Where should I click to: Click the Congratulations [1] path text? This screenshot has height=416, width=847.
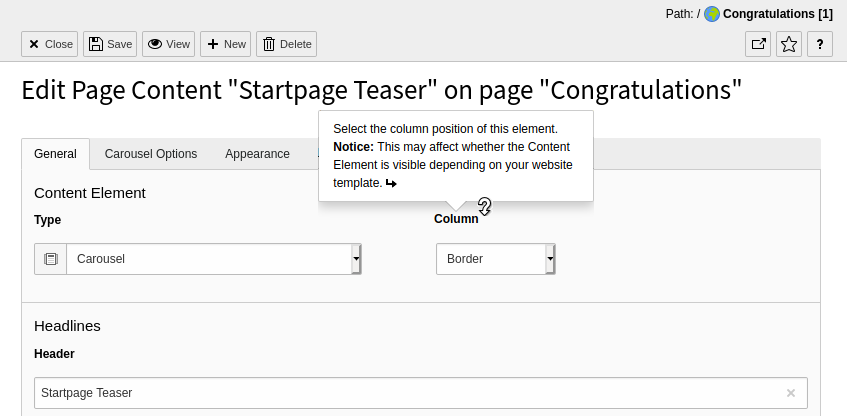pyautogui.click(x=778, y=14)
